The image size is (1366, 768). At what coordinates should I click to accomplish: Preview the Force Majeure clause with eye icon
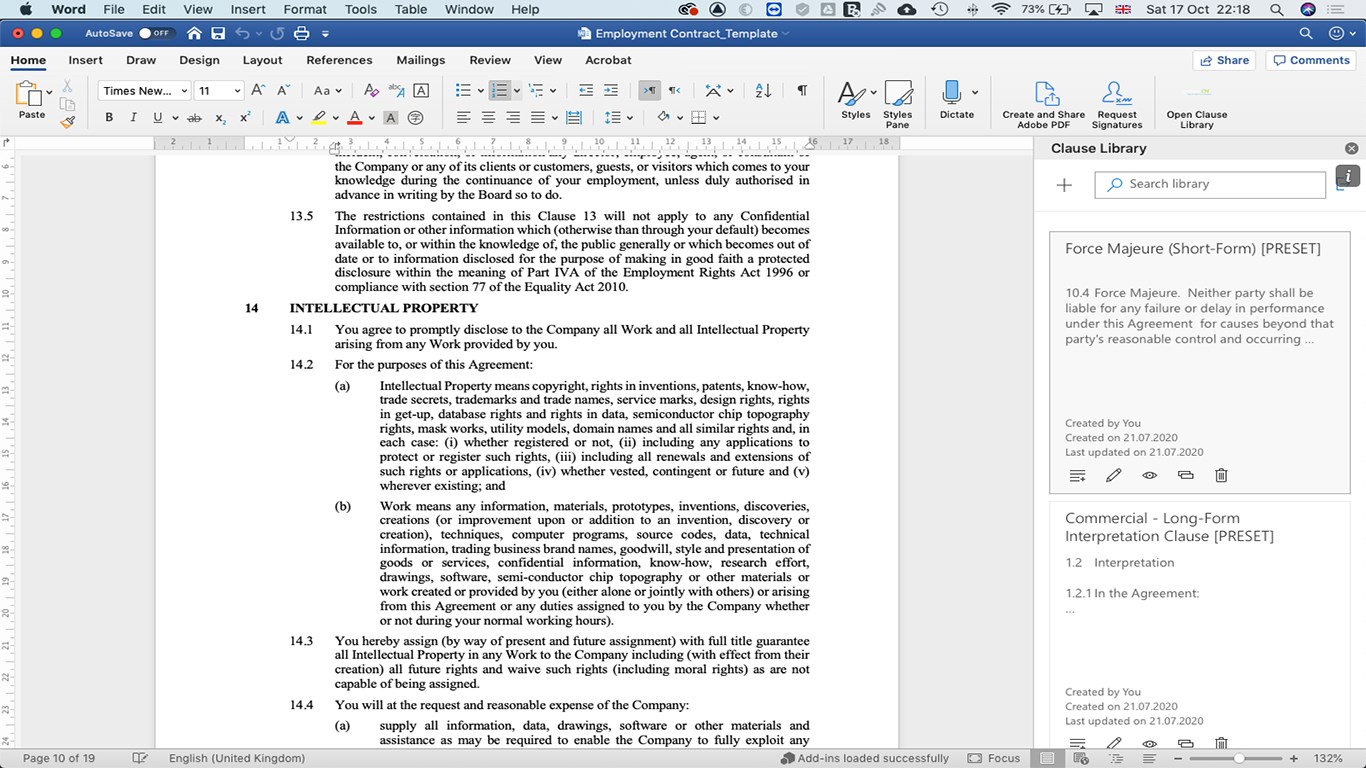1149,476
